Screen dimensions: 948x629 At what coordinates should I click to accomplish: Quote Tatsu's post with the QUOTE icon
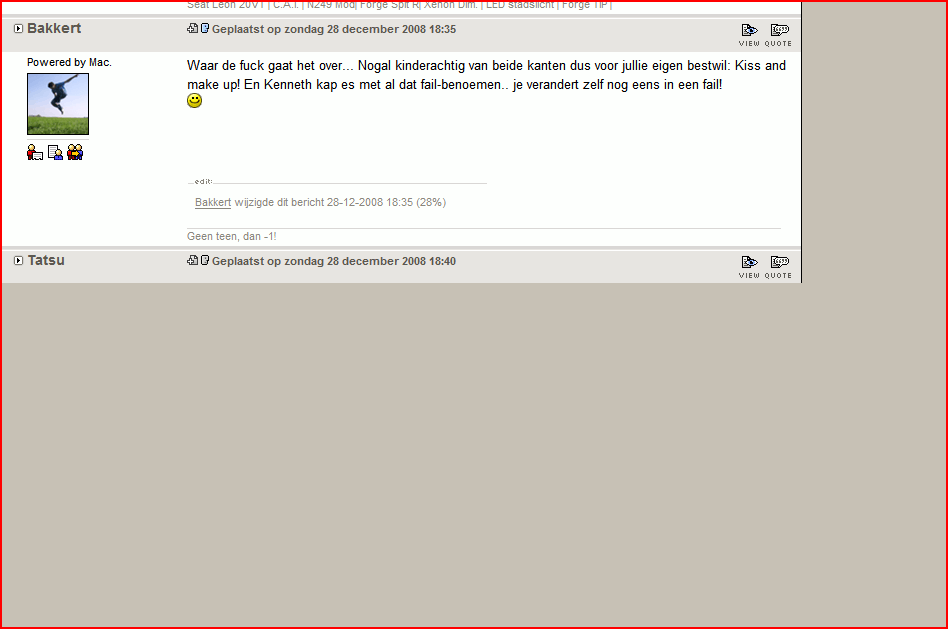click(779, 267)
